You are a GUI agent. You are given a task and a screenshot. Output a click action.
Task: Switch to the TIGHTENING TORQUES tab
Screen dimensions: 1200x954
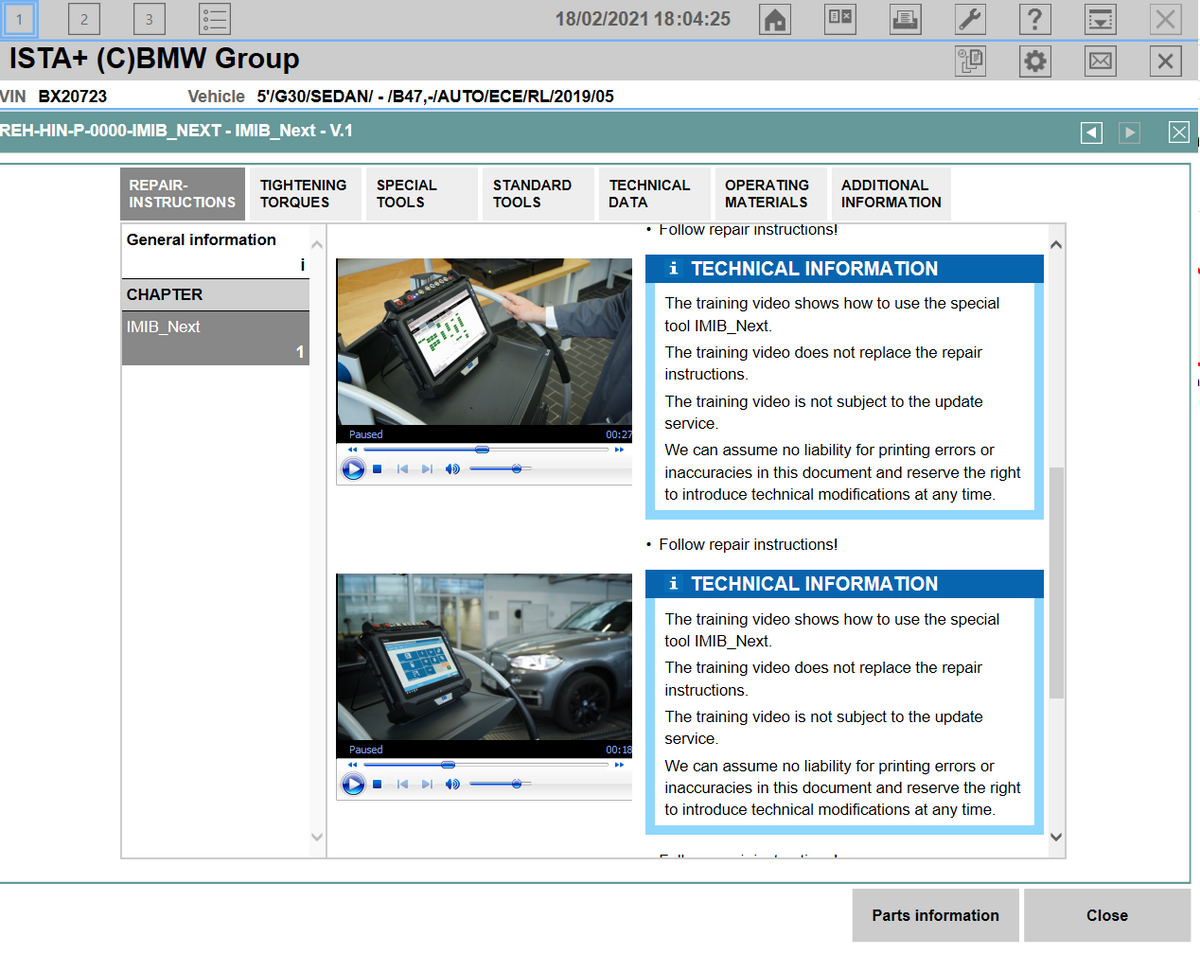[x=305, y=193]
